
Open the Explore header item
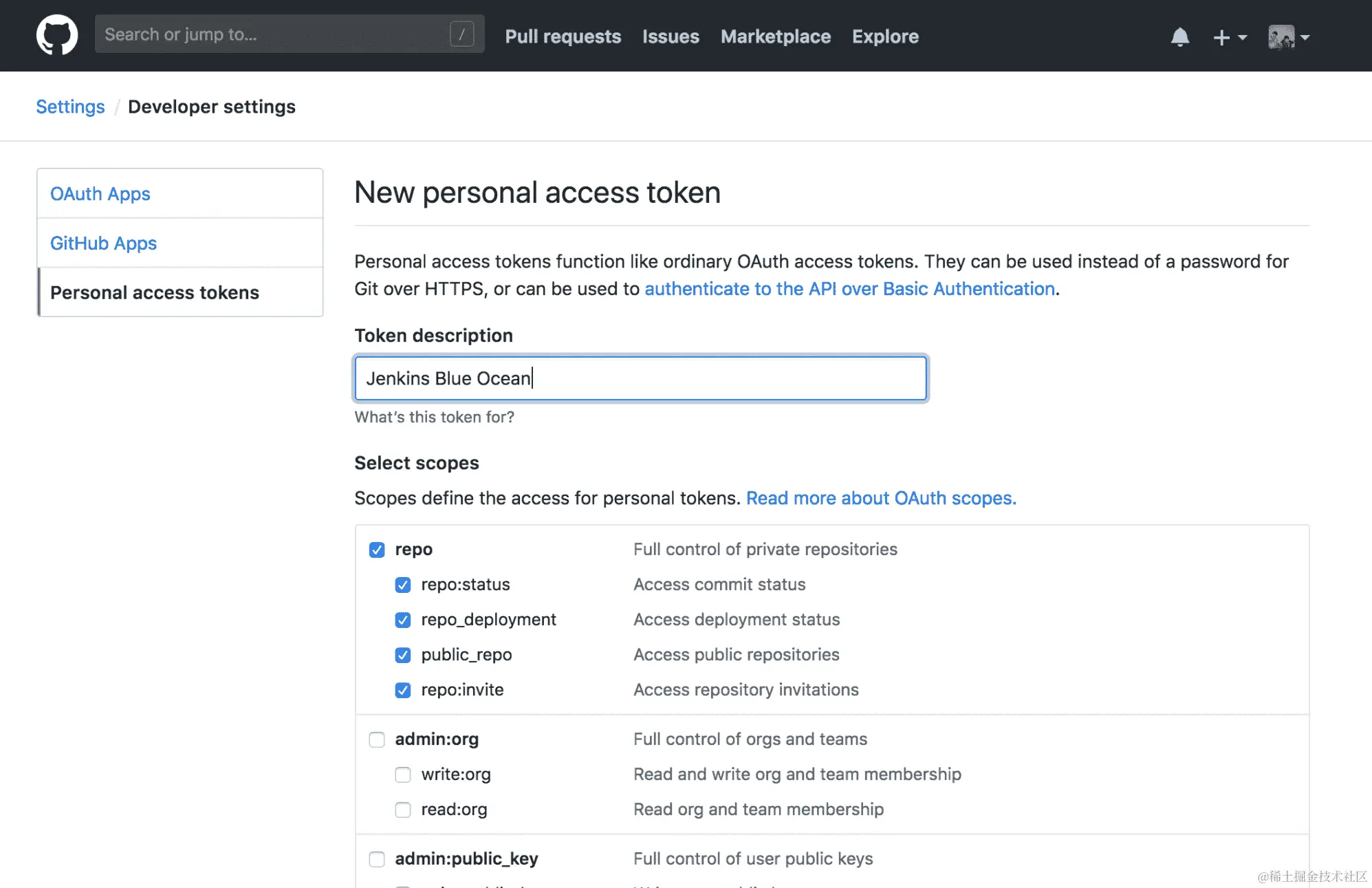(885, 36)
